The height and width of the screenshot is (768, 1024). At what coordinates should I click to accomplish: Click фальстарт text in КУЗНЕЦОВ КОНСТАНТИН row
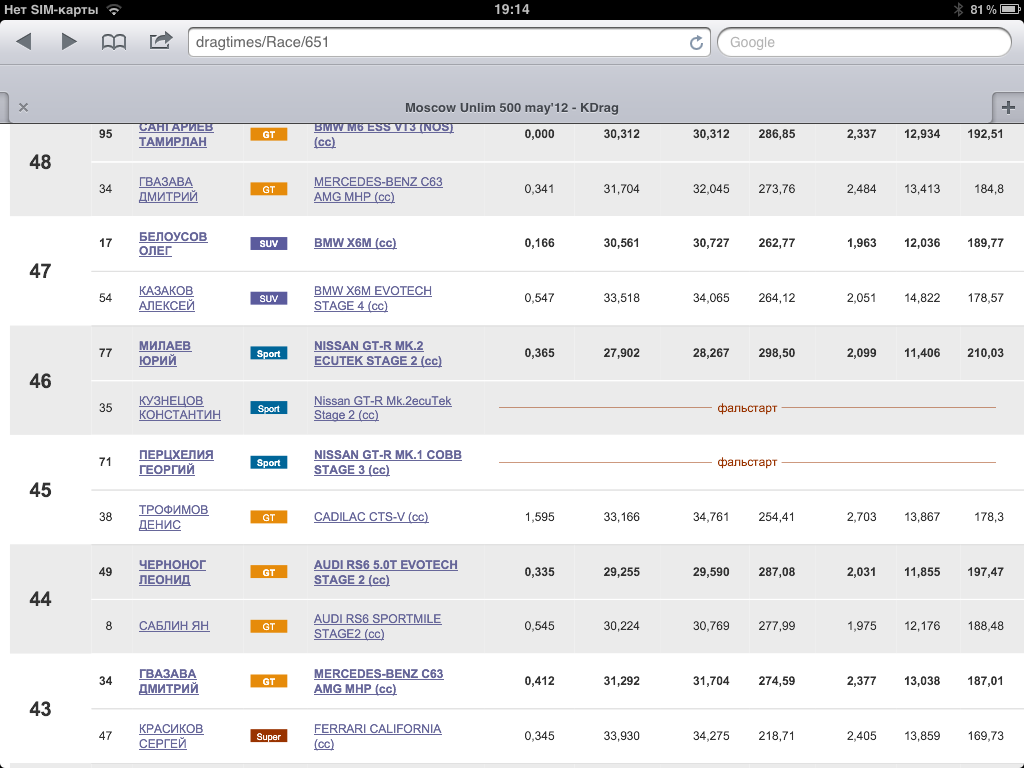coord(747,408)
